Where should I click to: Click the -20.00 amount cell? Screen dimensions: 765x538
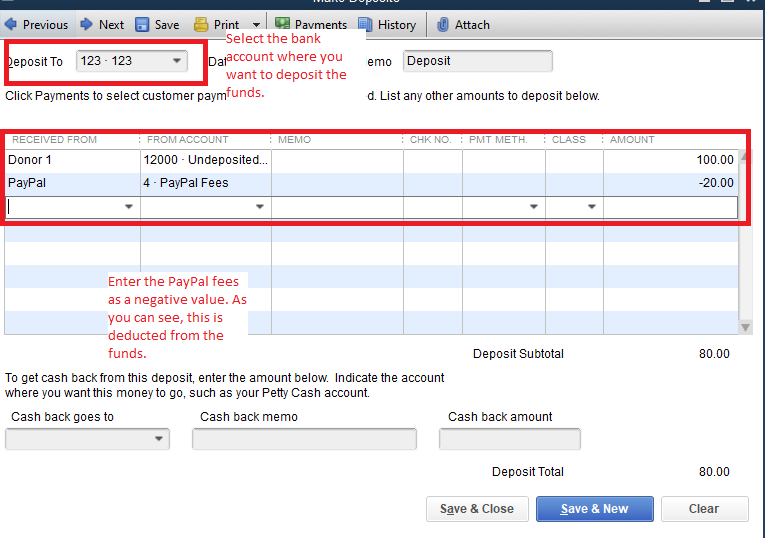[x=670, y=183]
